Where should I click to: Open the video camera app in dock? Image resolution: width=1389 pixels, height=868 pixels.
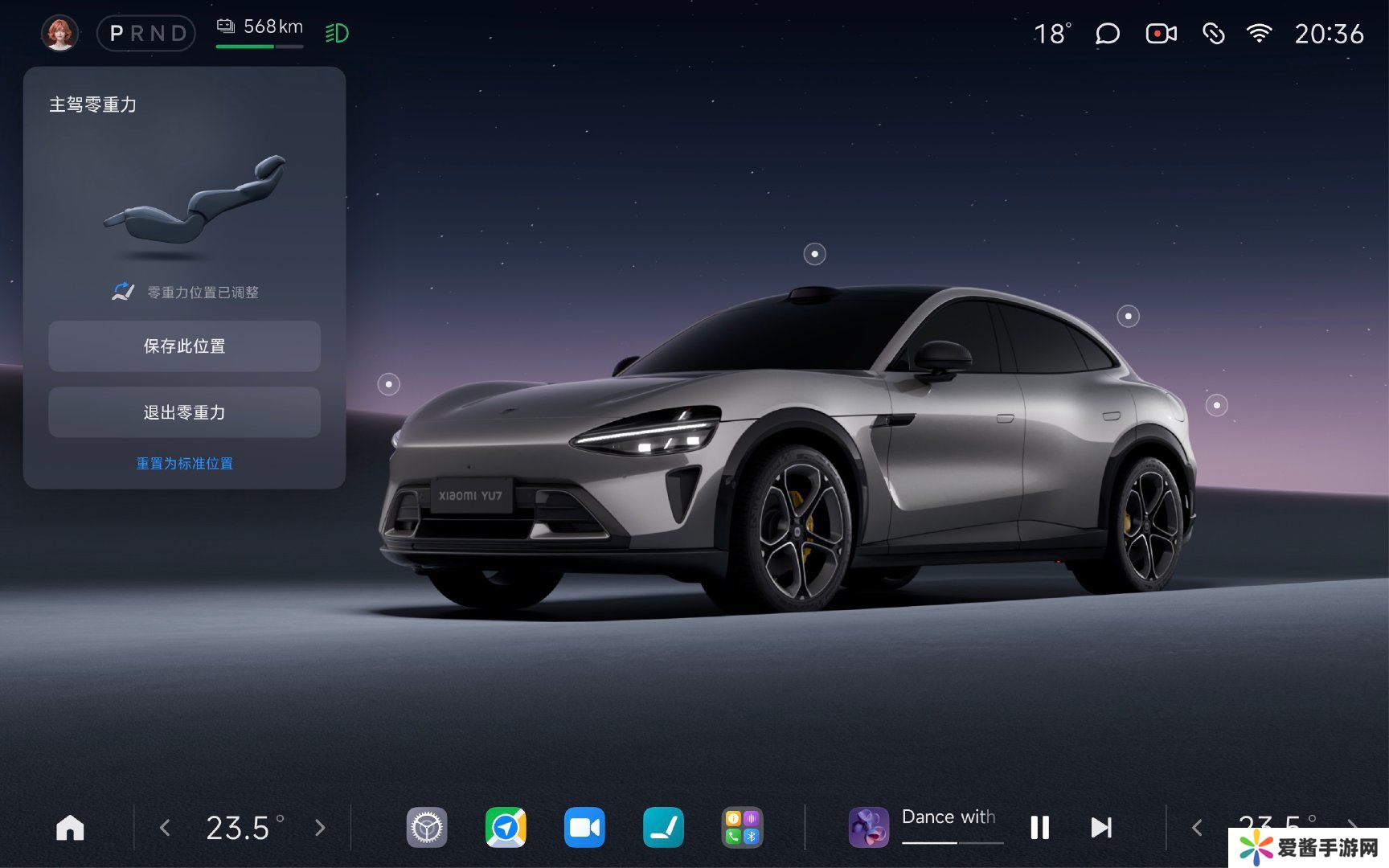584,828
